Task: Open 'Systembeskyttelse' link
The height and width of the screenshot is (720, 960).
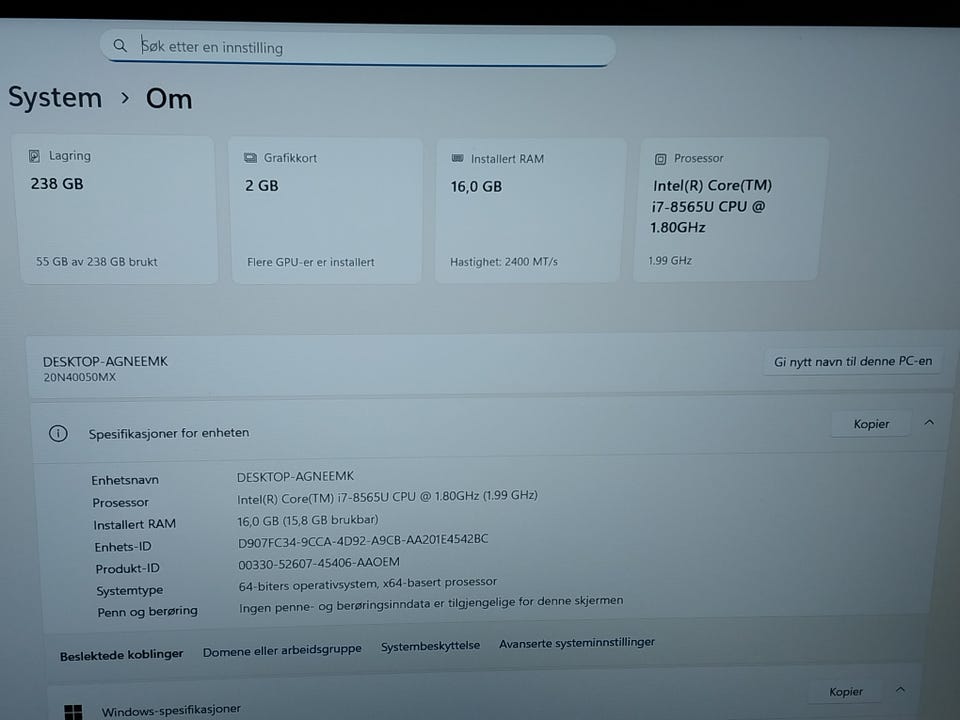Action: coord(430,646)
